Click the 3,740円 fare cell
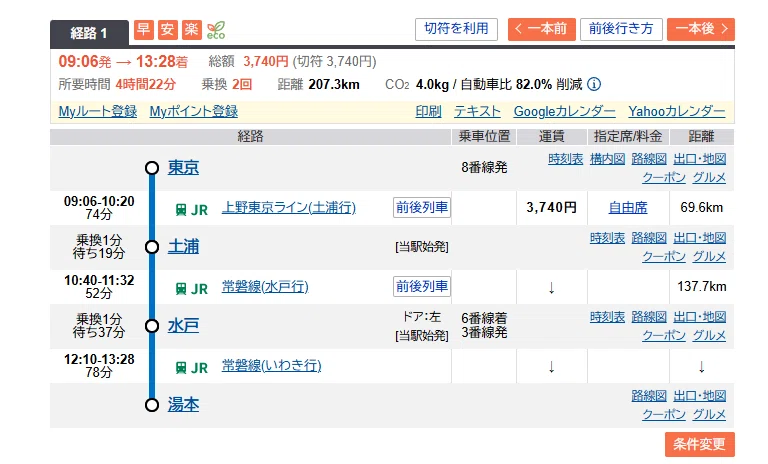Screen dimensions: 768x464 pyautogui.click(x=551, y=208)
